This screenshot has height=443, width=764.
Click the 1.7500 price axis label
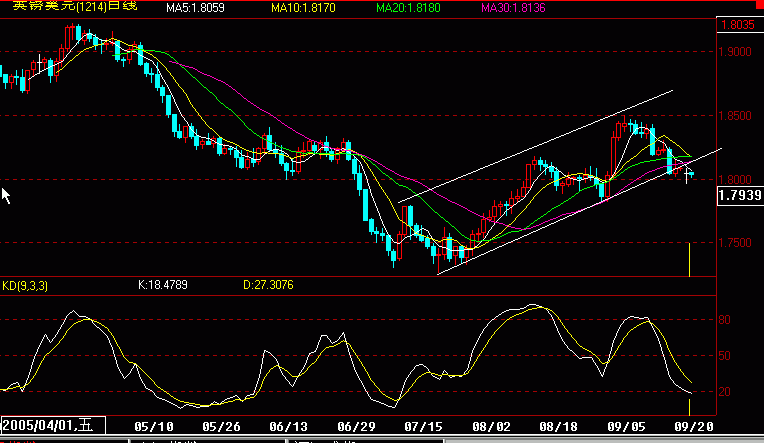(x=735, y=243)
